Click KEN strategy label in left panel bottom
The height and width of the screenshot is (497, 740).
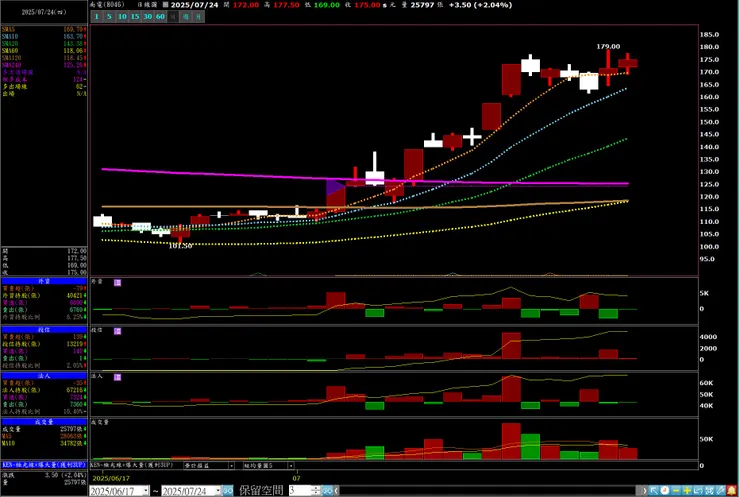[x=44, y=465]
